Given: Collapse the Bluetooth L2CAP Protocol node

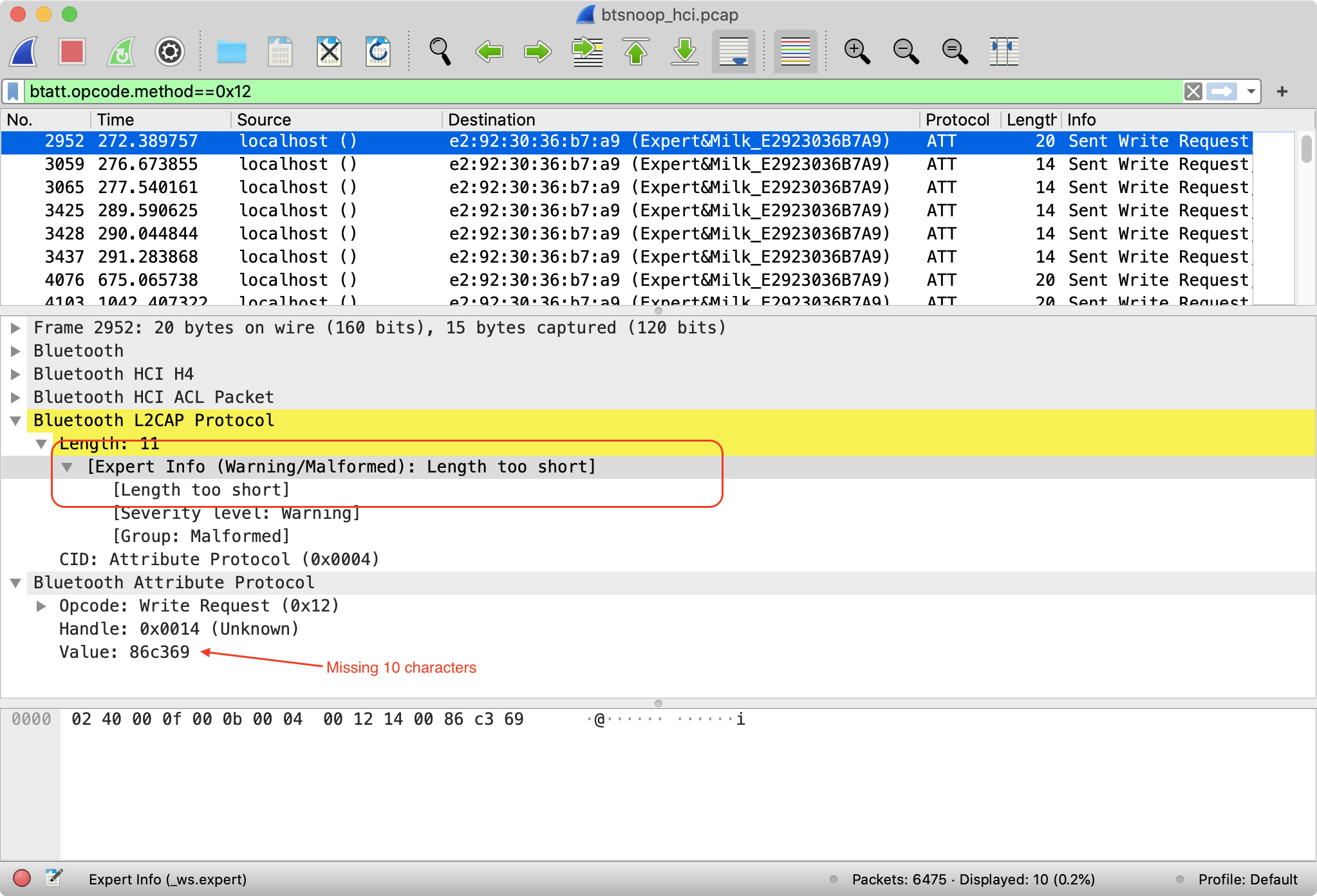Looking at the screenshot, I should tap(15, 420).
